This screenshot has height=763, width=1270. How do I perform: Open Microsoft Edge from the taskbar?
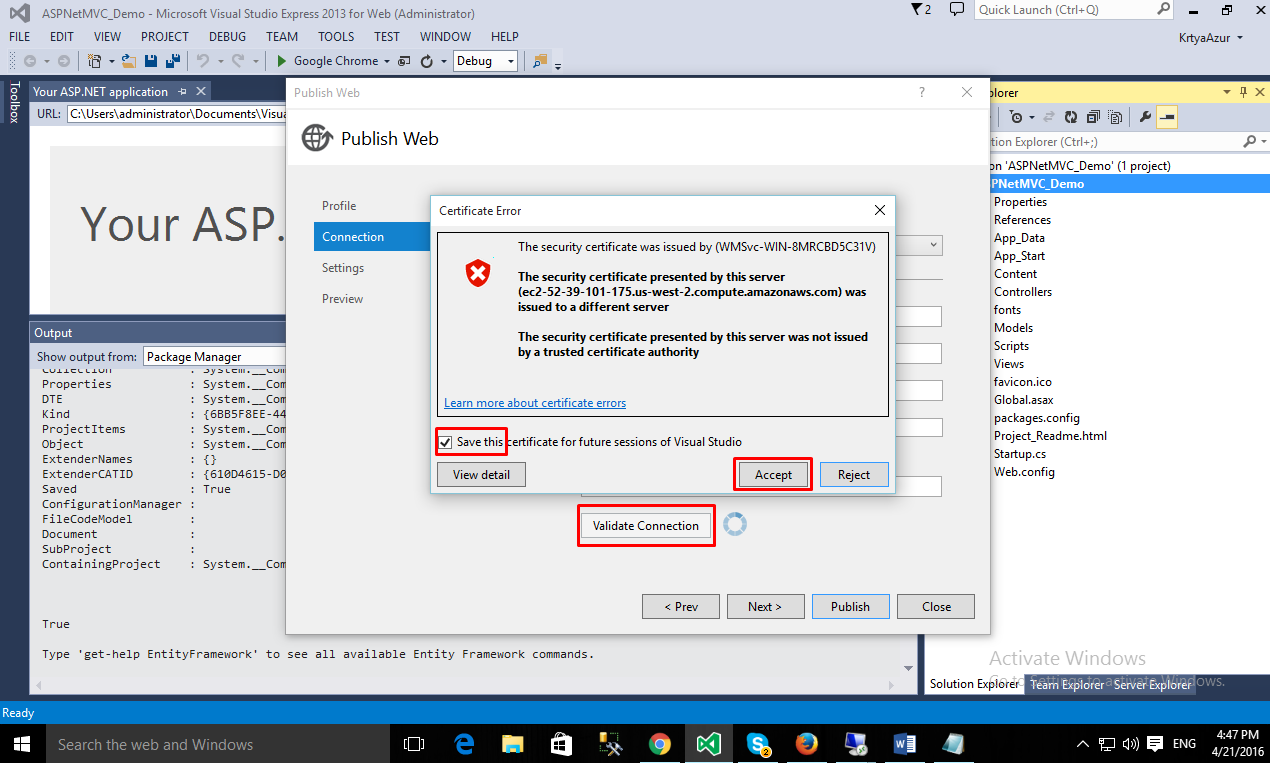click(x=464, y=744)
